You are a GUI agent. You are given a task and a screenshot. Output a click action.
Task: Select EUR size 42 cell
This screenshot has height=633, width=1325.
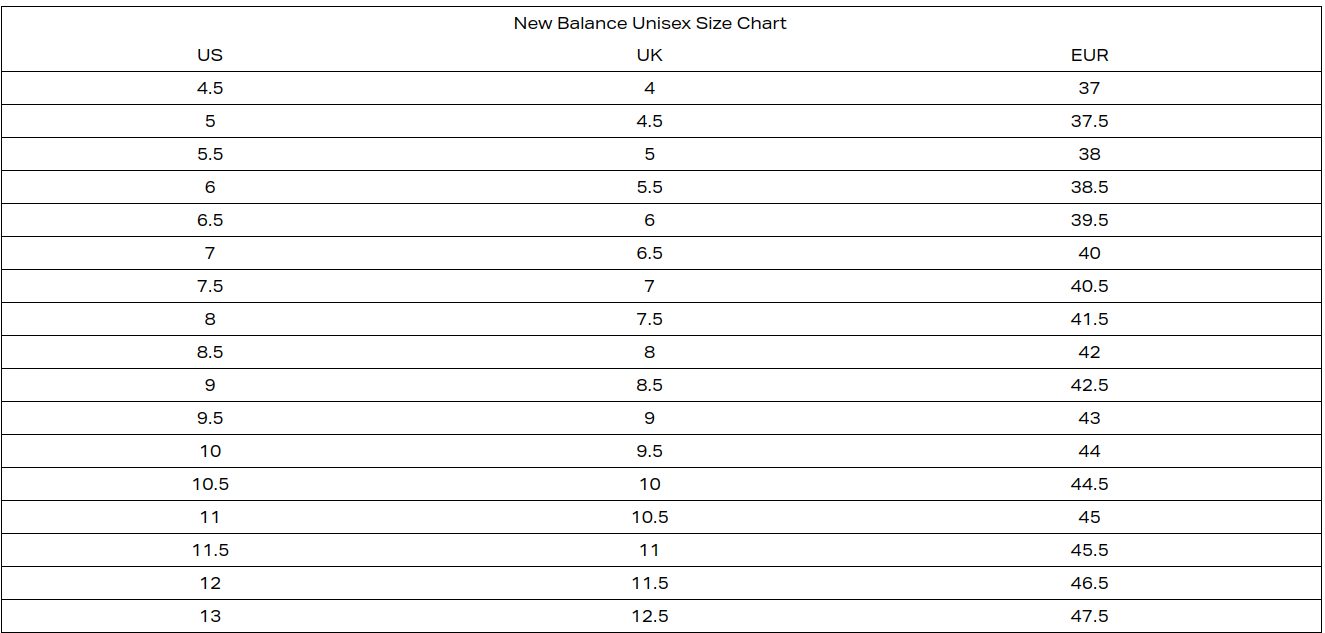coord(1090,352)
